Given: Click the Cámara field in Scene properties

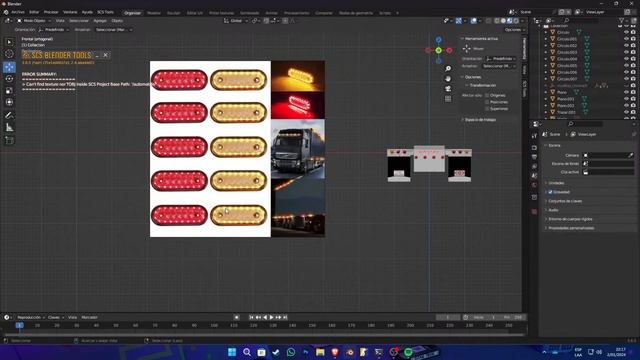Looking at the screenshot, I should (608, 155).
